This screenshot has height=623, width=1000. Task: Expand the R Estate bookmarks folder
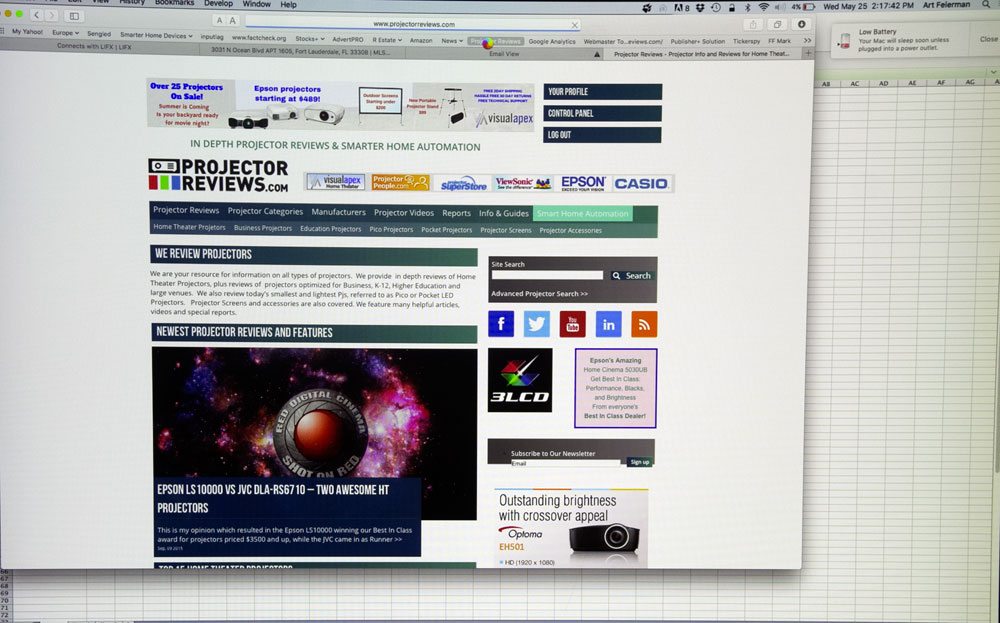pos(387,40)
